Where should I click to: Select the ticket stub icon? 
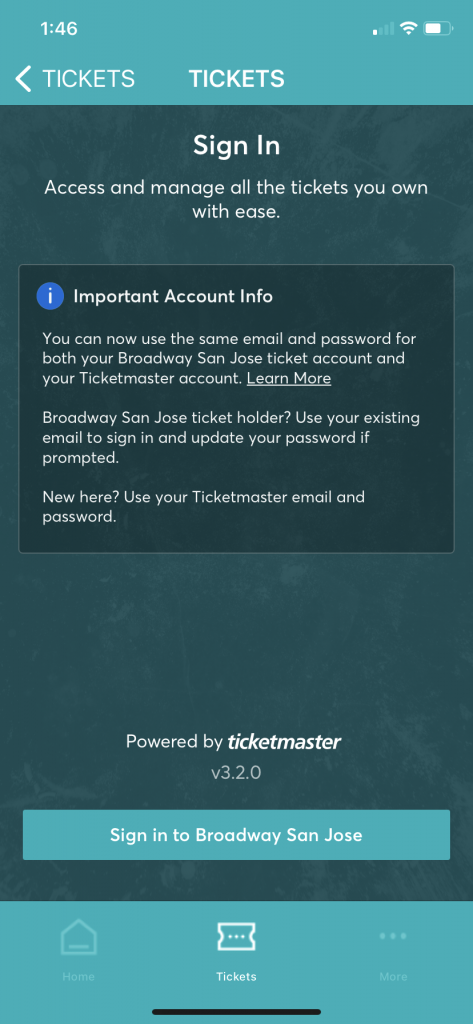click(x=236, y=936)
